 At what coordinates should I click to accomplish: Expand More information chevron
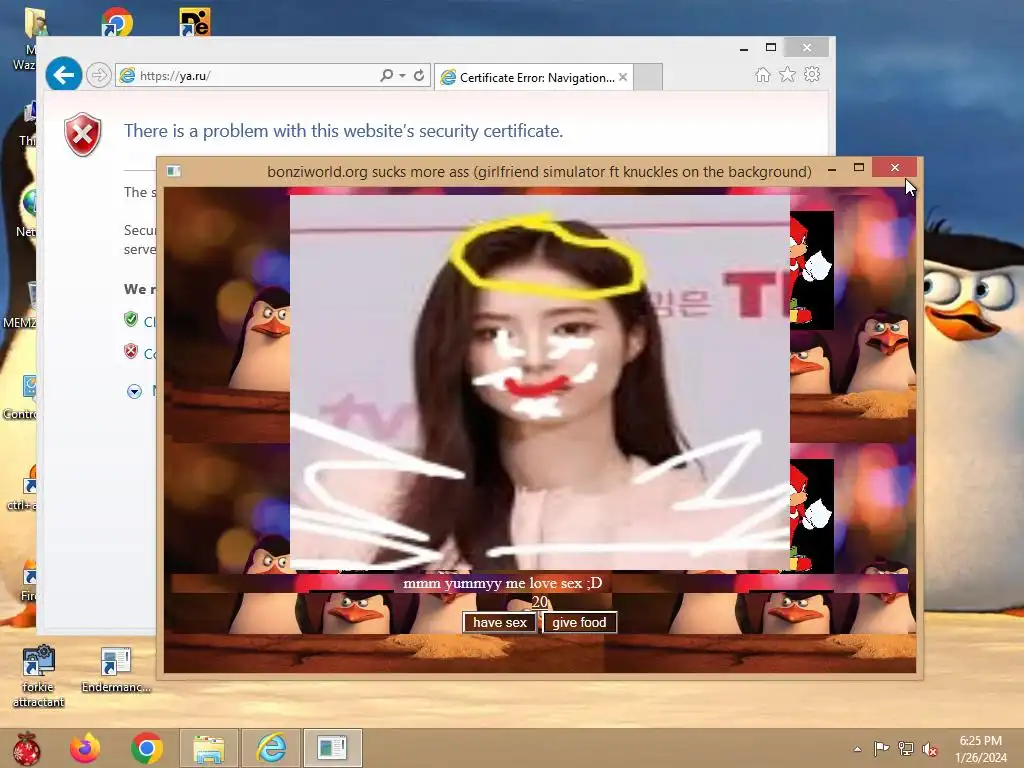(x=134, y=392)
